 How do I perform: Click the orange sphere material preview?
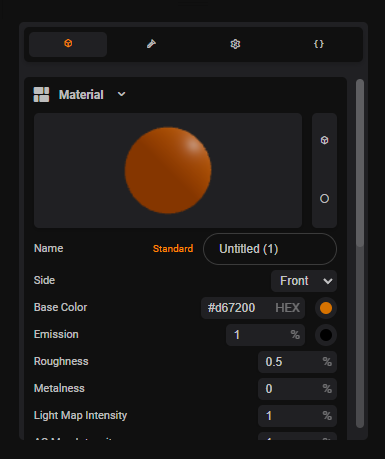(168, 170)
